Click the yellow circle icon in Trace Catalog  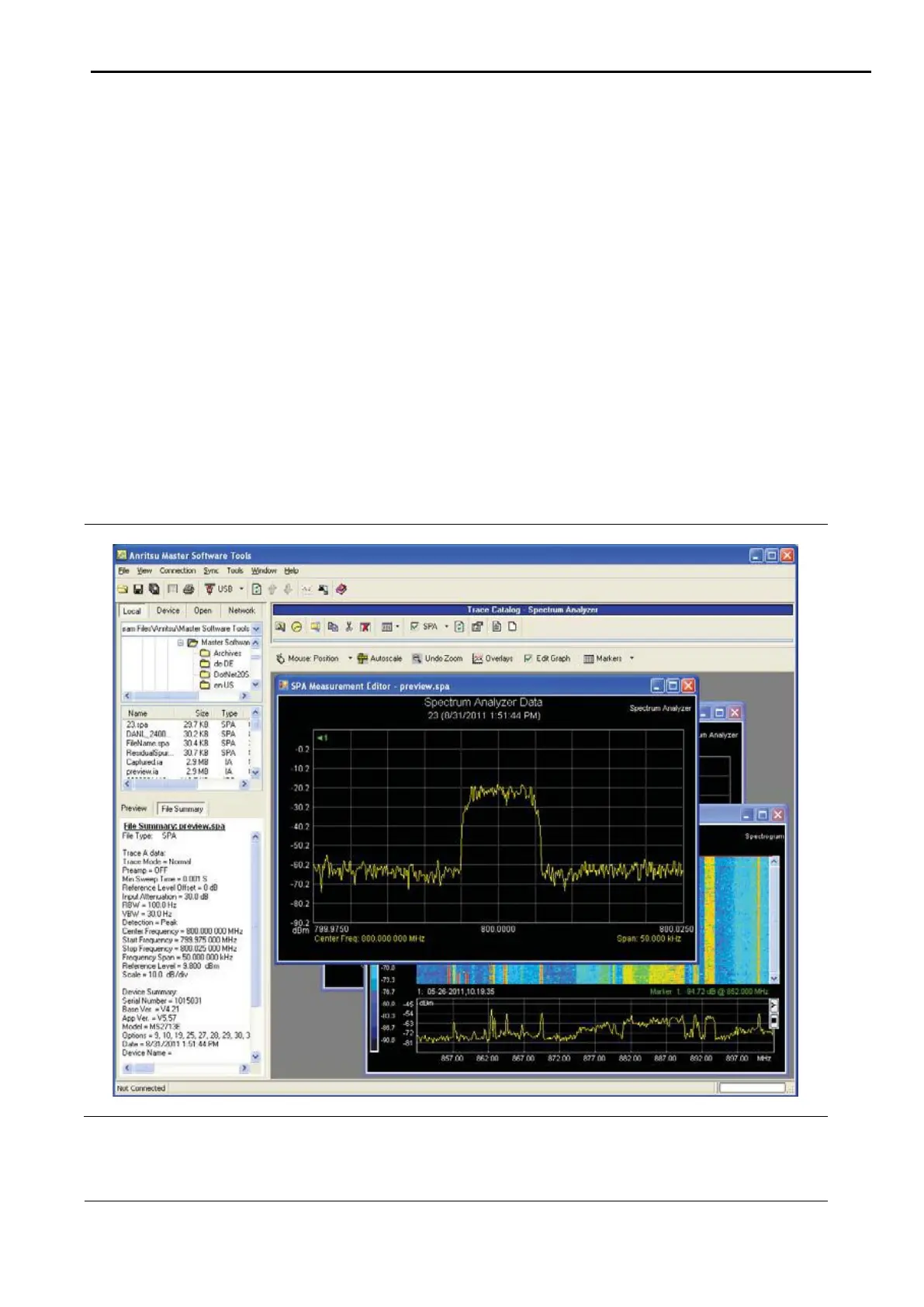(x=296, y=626)
